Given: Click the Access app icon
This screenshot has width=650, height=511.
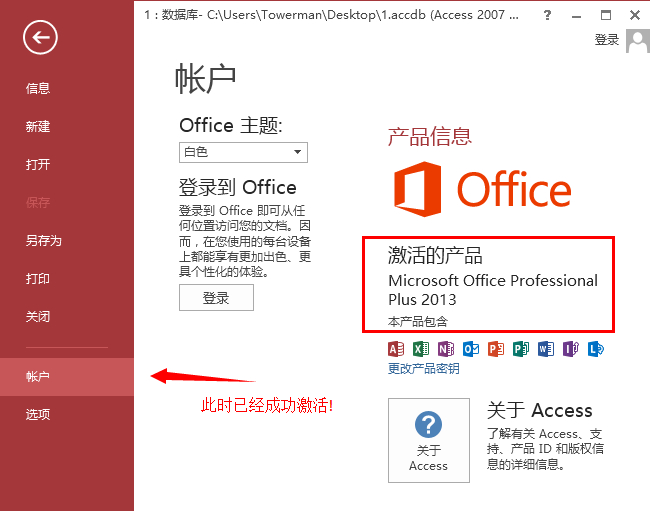Looking at the screenshot, I should (x=396, y=349).
